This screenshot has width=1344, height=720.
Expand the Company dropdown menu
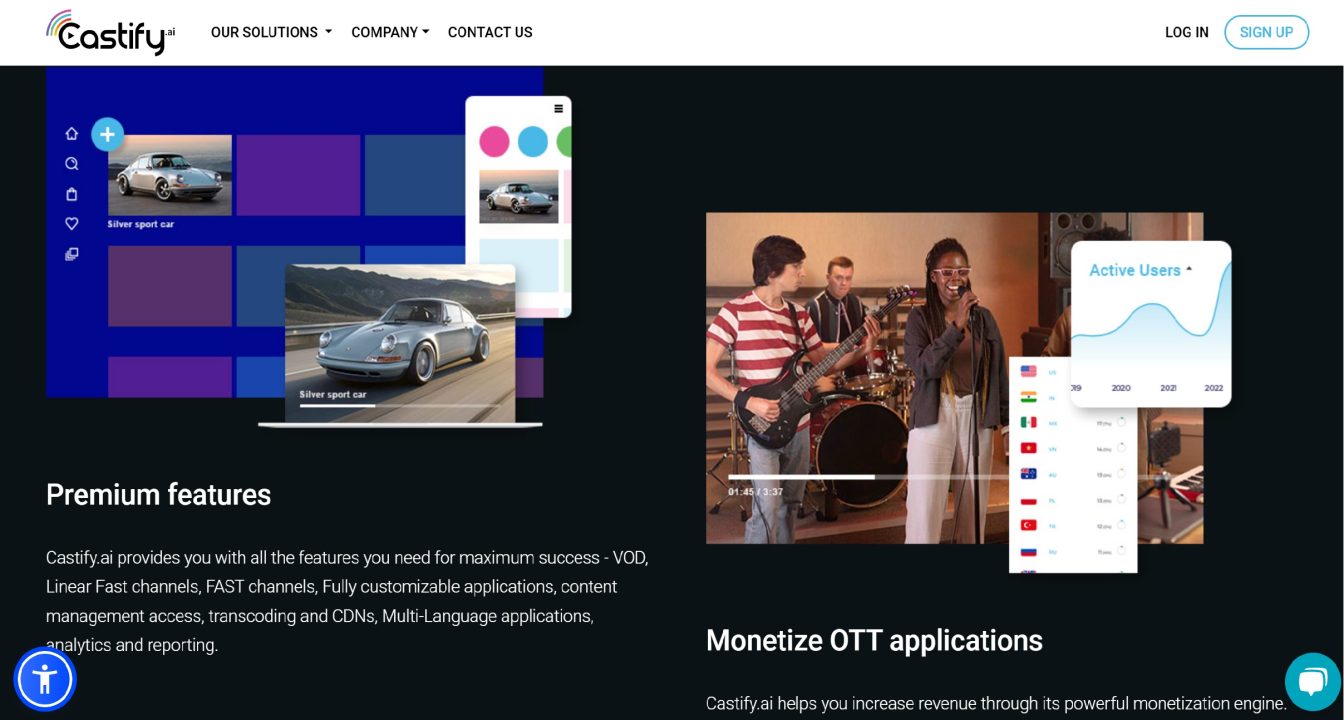point(390,32)
